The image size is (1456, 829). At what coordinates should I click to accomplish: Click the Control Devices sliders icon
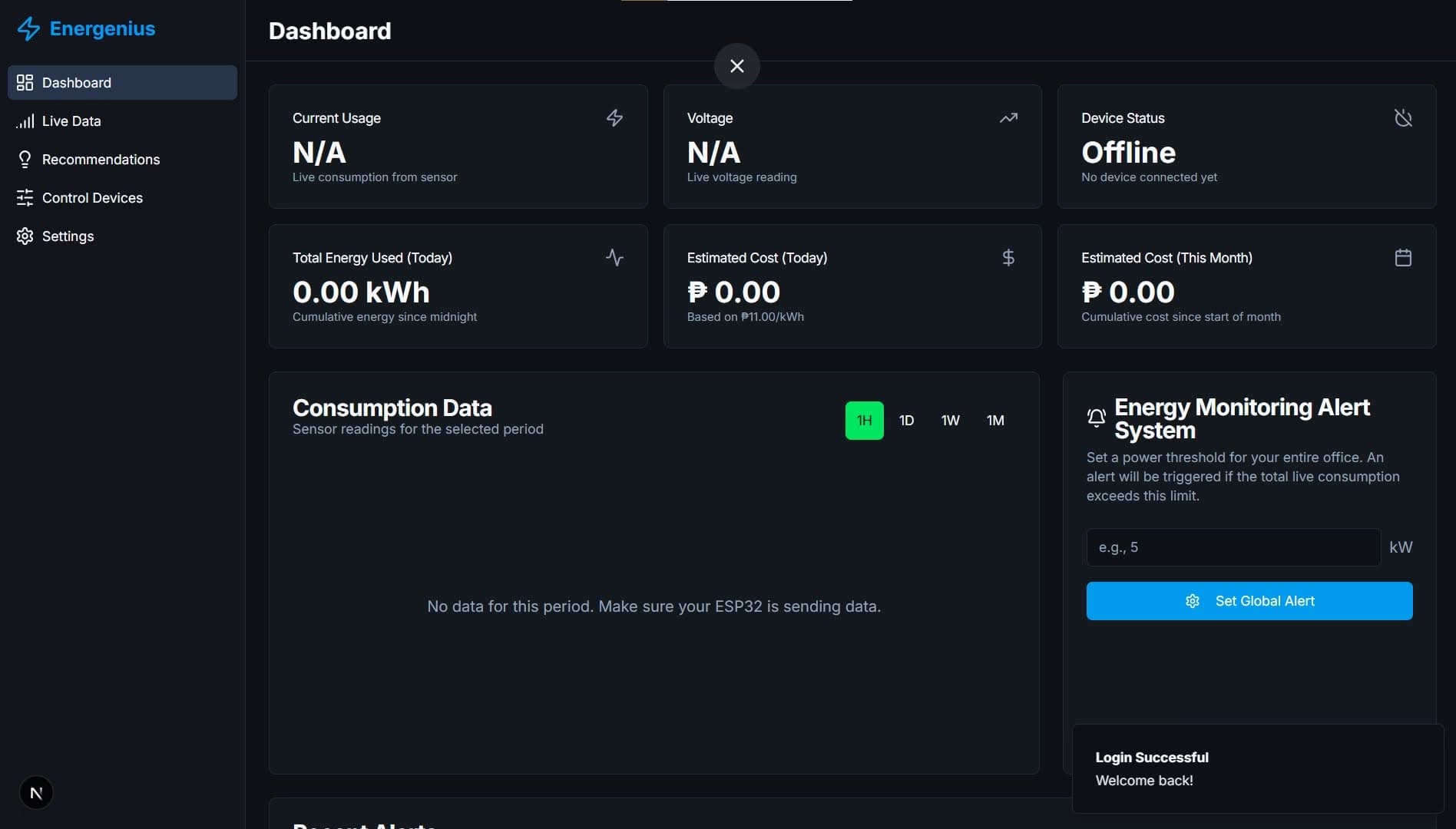click(x=25, y=197)
